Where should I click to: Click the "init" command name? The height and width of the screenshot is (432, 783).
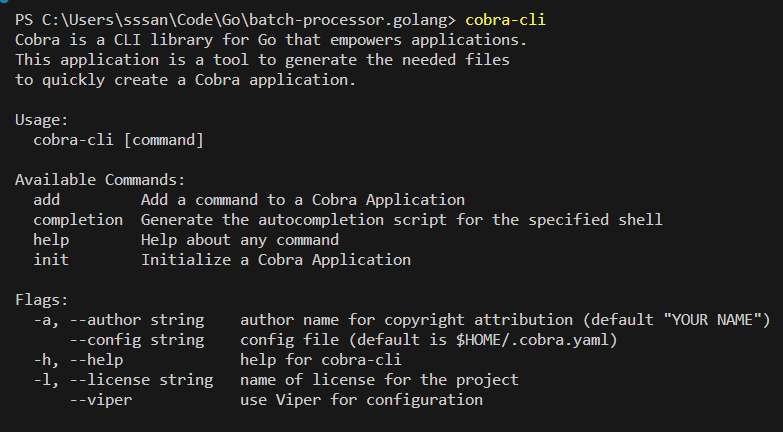pos(51,260)
